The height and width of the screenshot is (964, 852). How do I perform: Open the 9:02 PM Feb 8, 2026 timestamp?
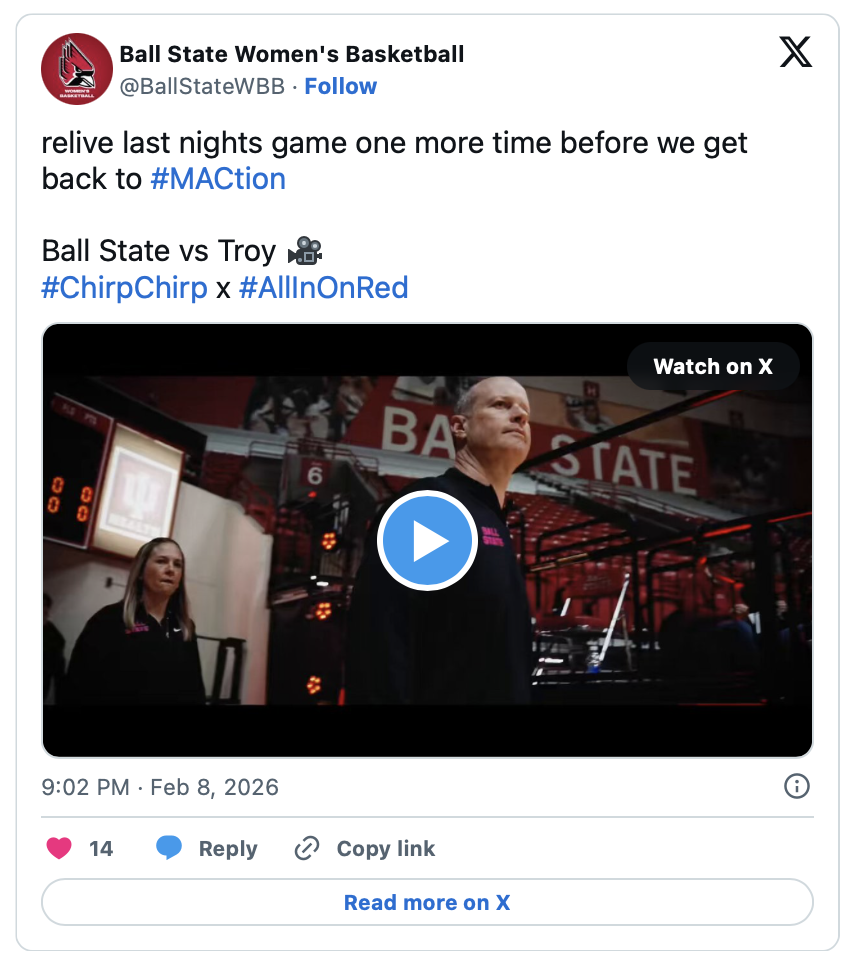[x=160, y=787]
